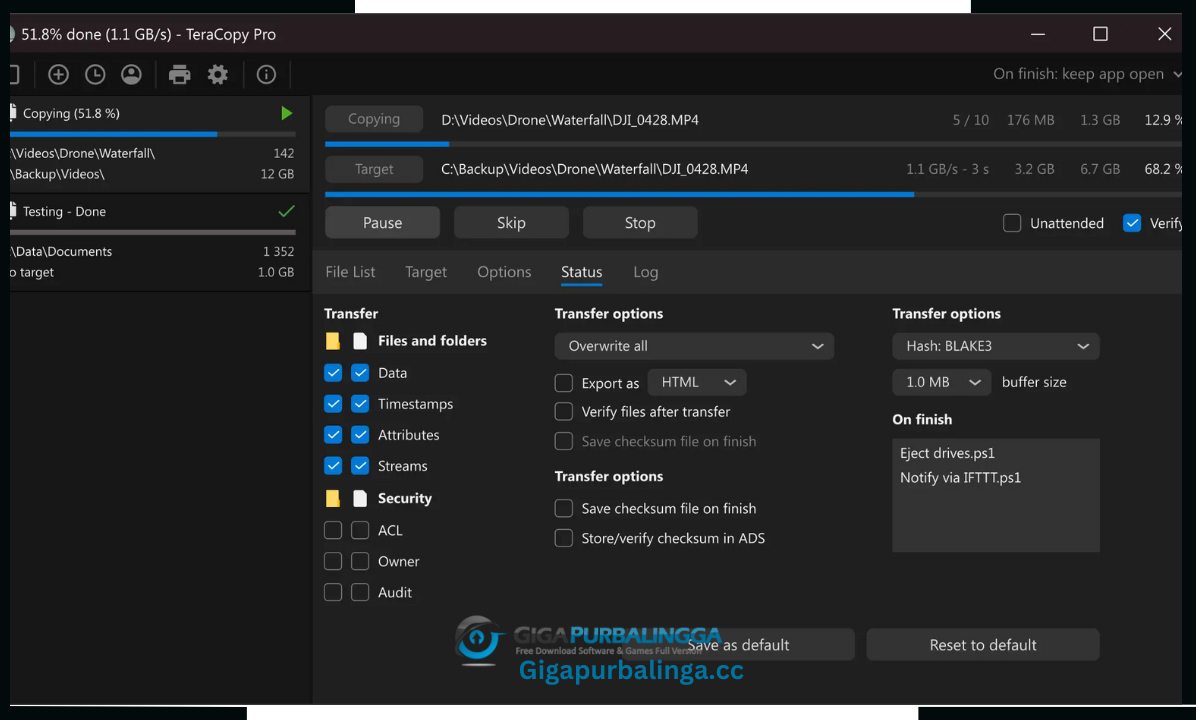
Task: Click the printer icon in toolbar
Action: pos(180,74)
